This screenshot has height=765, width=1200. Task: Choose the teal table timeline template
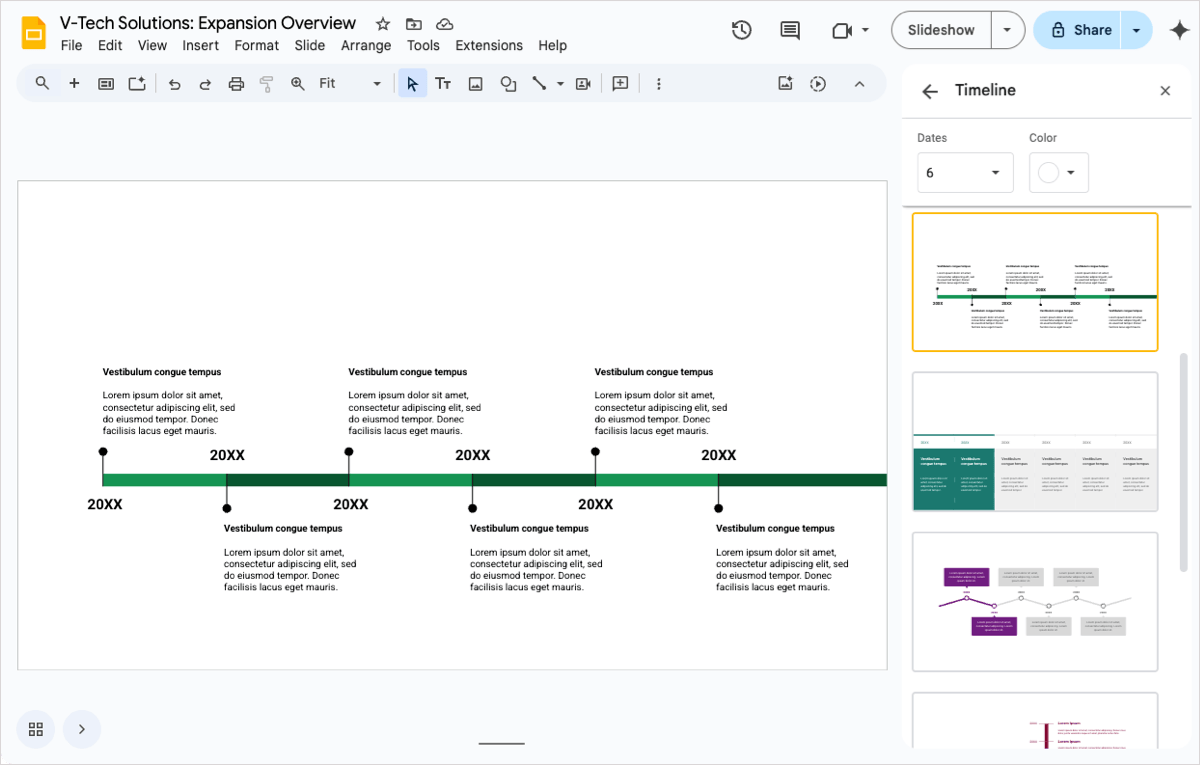[x=1035, y=442]
